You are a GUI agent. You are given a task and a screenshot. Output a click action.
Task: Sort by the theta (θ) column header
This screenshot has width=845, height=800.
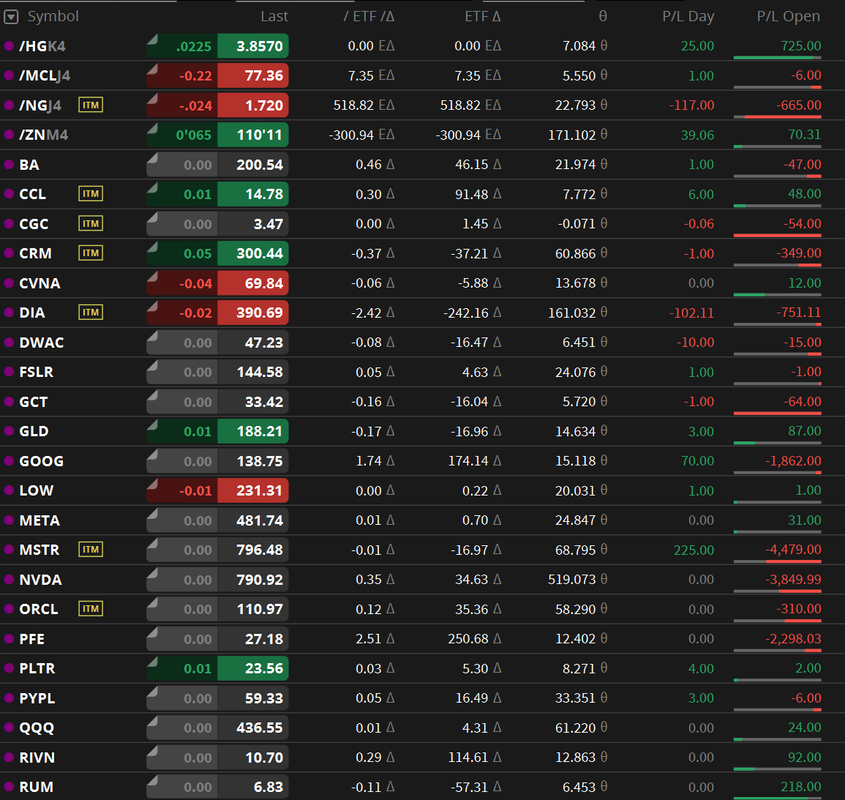[x=602, y=17]
